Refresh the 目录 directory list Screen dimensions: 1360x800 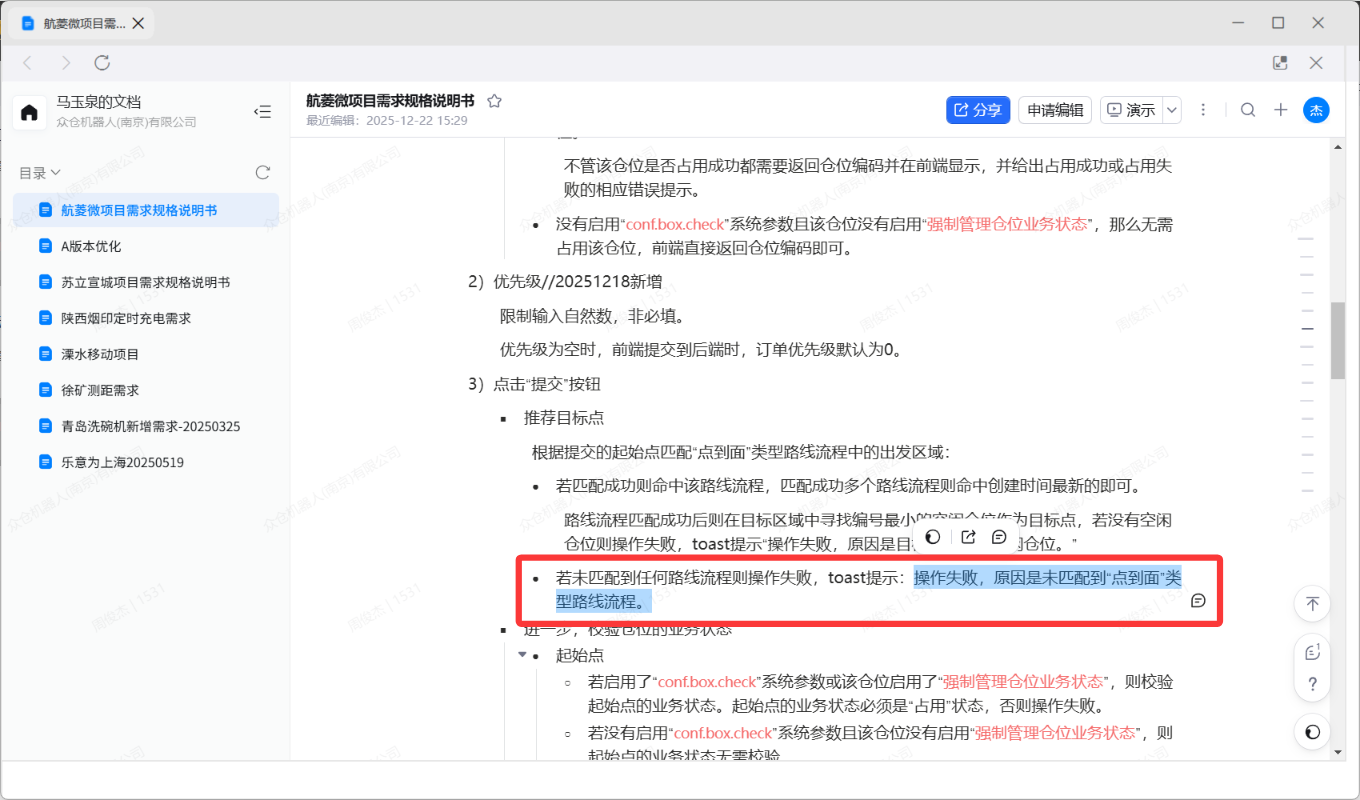click(x=263, y=173)
